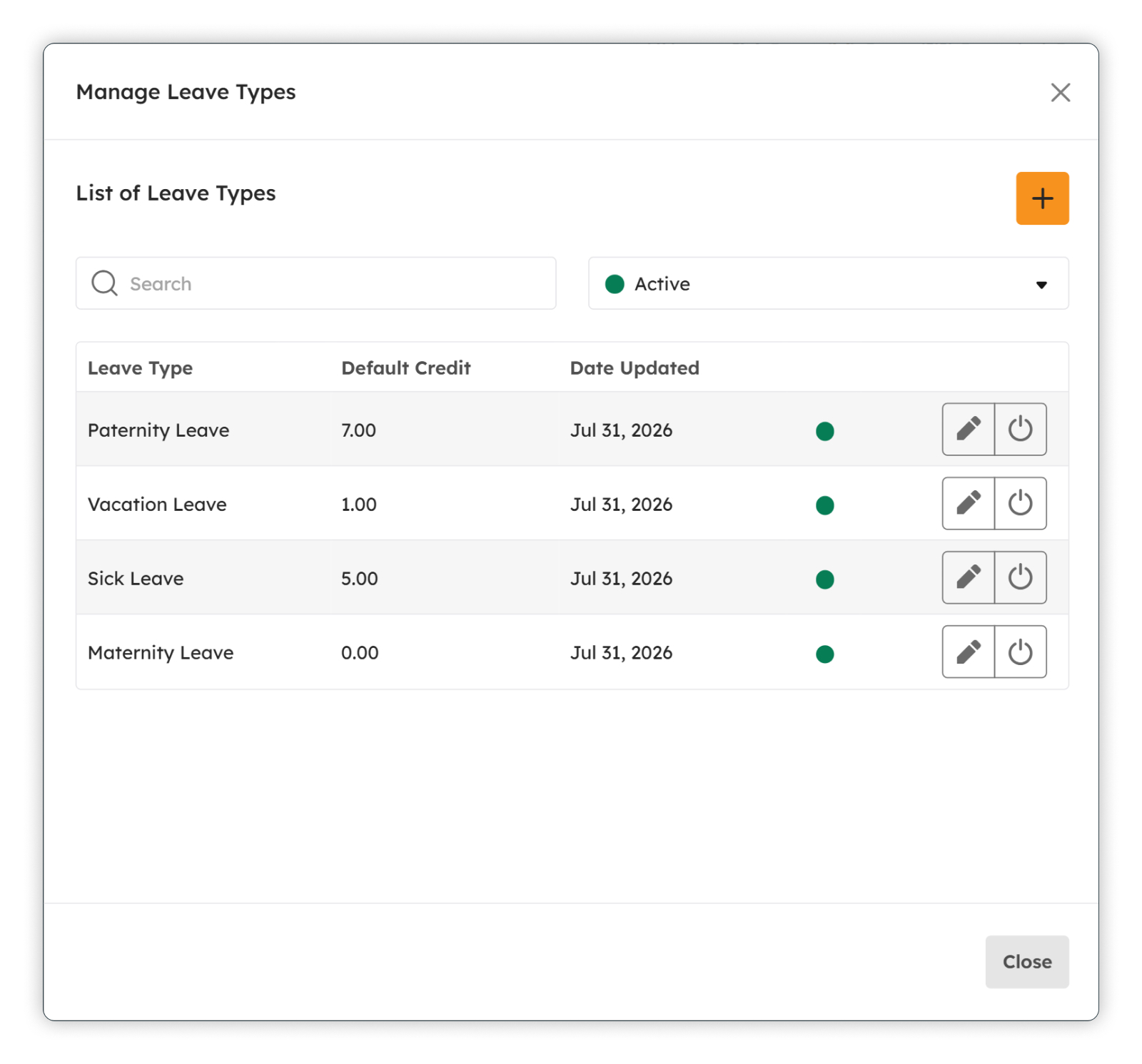This screenshot has width=1142, height=1064.
Task: Add a new leave type
Action: [x=1042, y=198]
